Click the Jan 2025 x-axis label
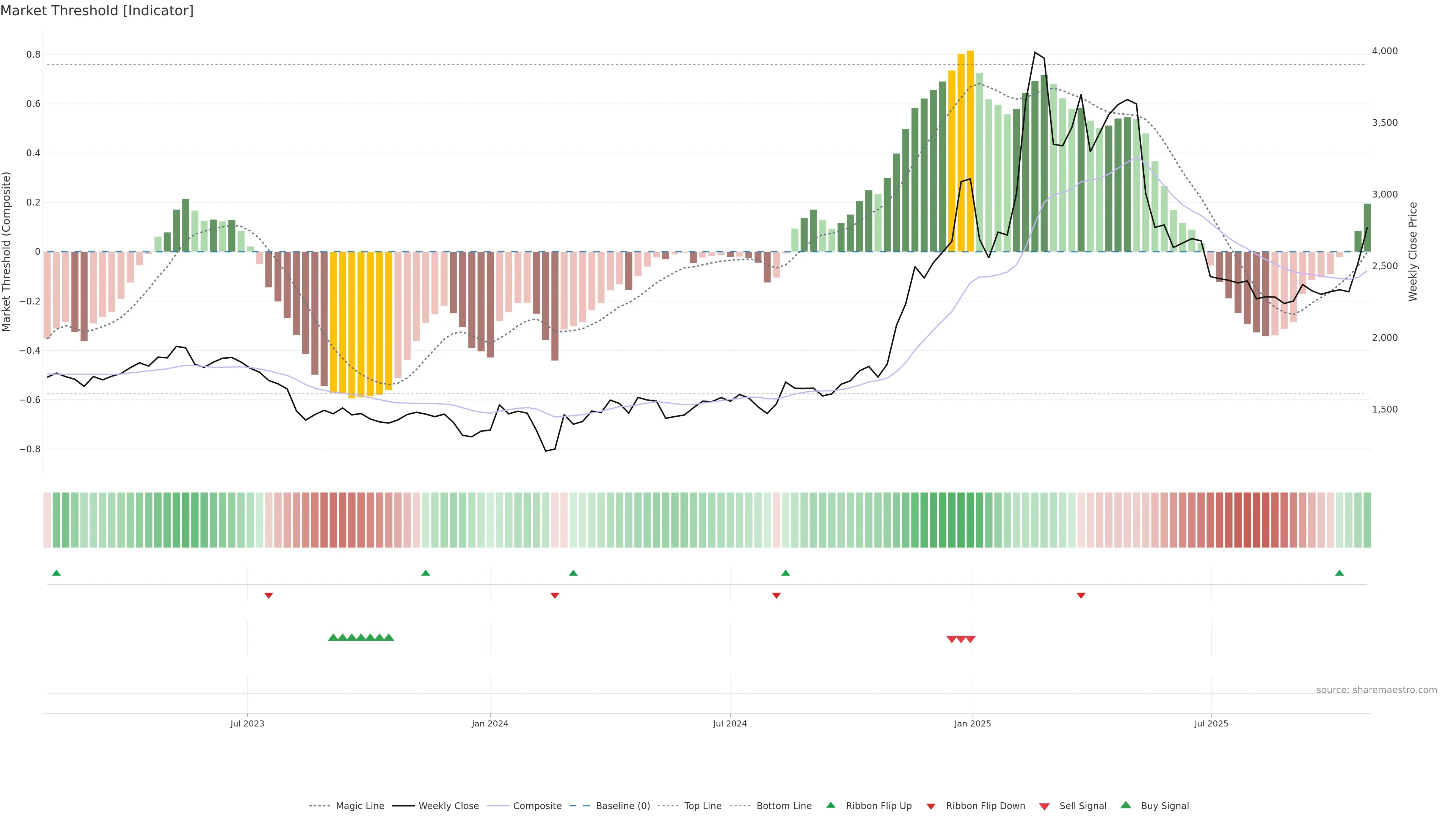This screenshot has width=1456, height=819. pos(972,723)
